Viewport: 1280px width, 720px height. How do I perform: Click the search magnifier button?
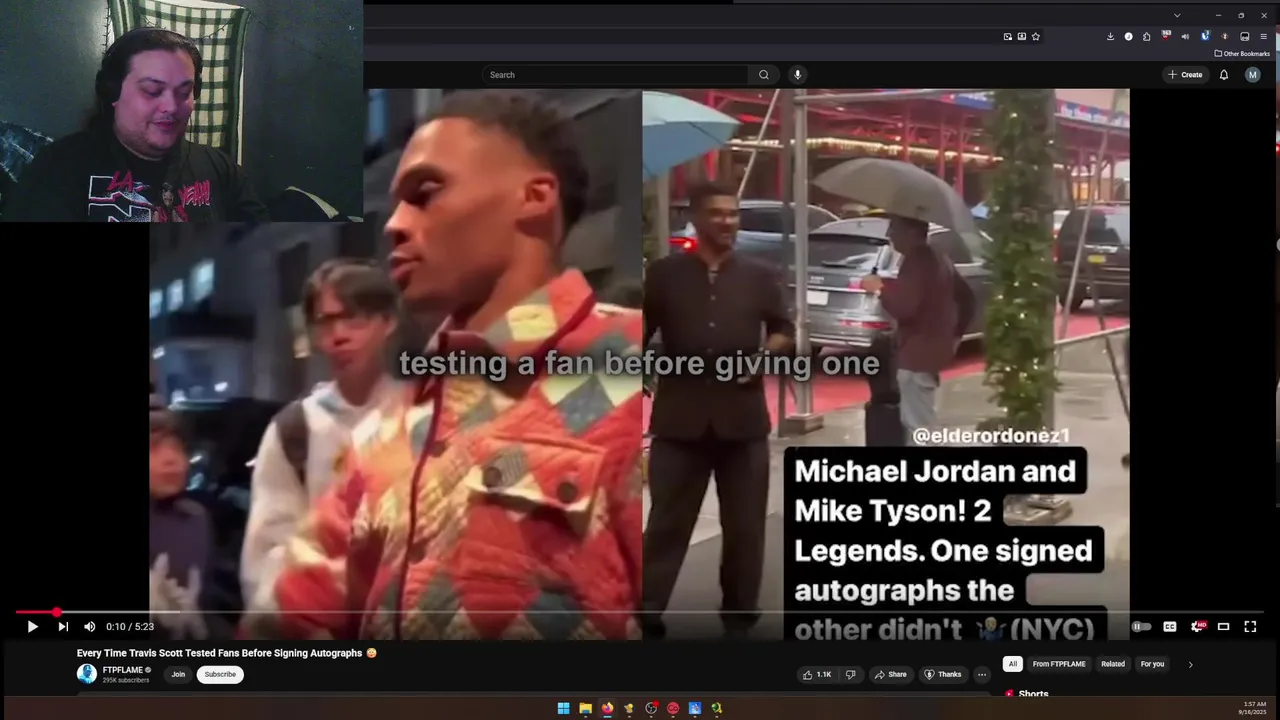tap(764, 75)
